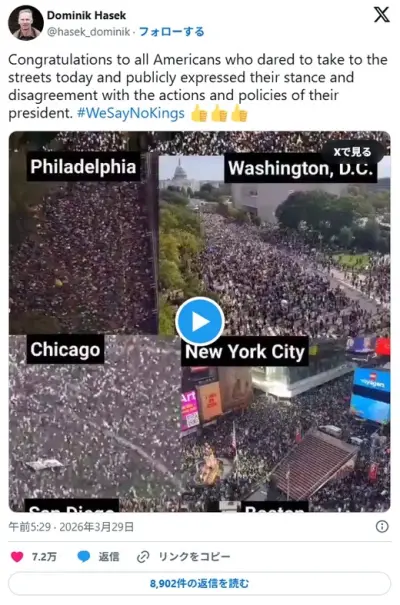Open the #WeSayNoKings hashtag

tap(131, 113)
